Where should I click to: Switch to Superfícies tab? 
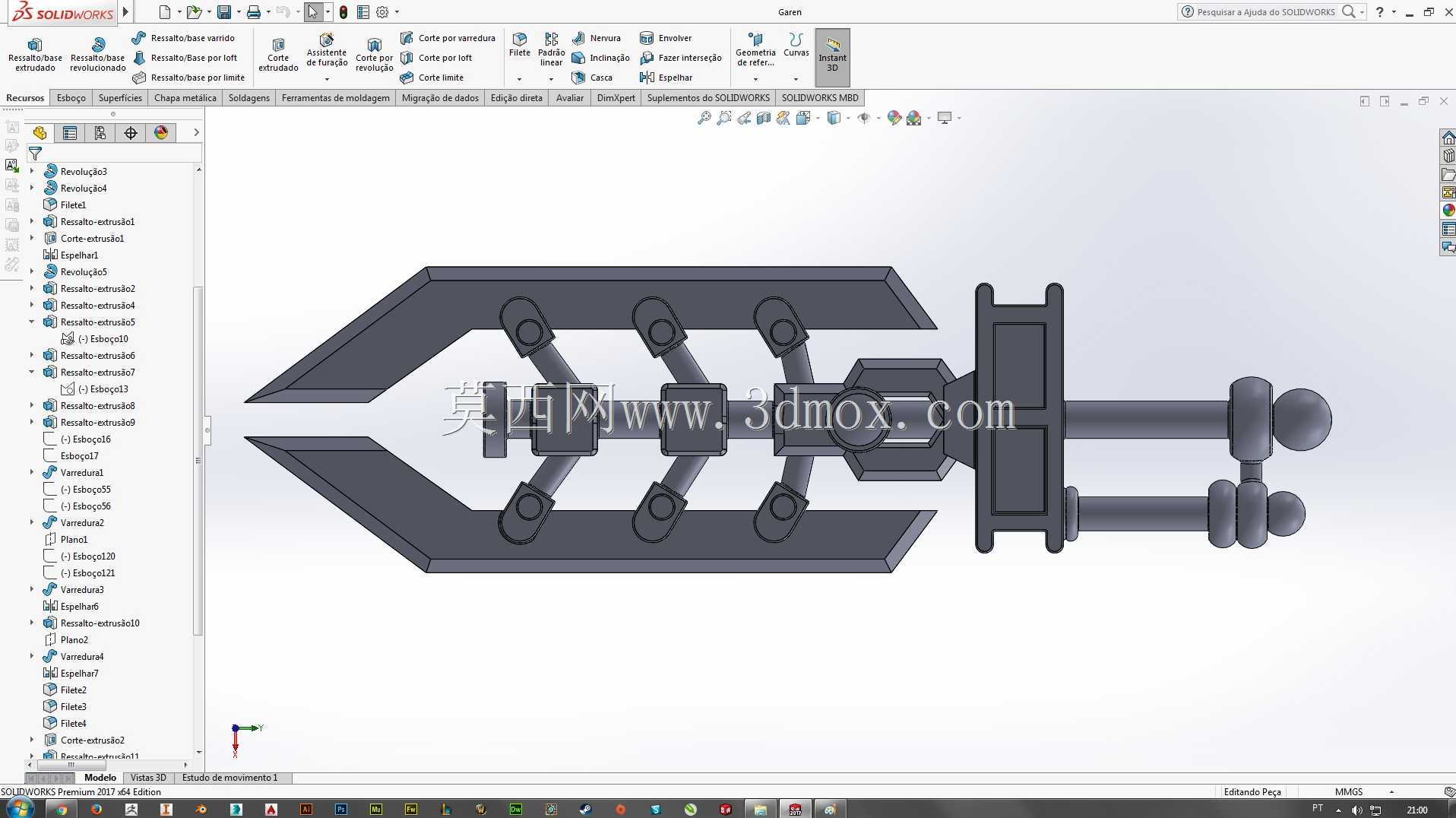[x=120, y=98]
